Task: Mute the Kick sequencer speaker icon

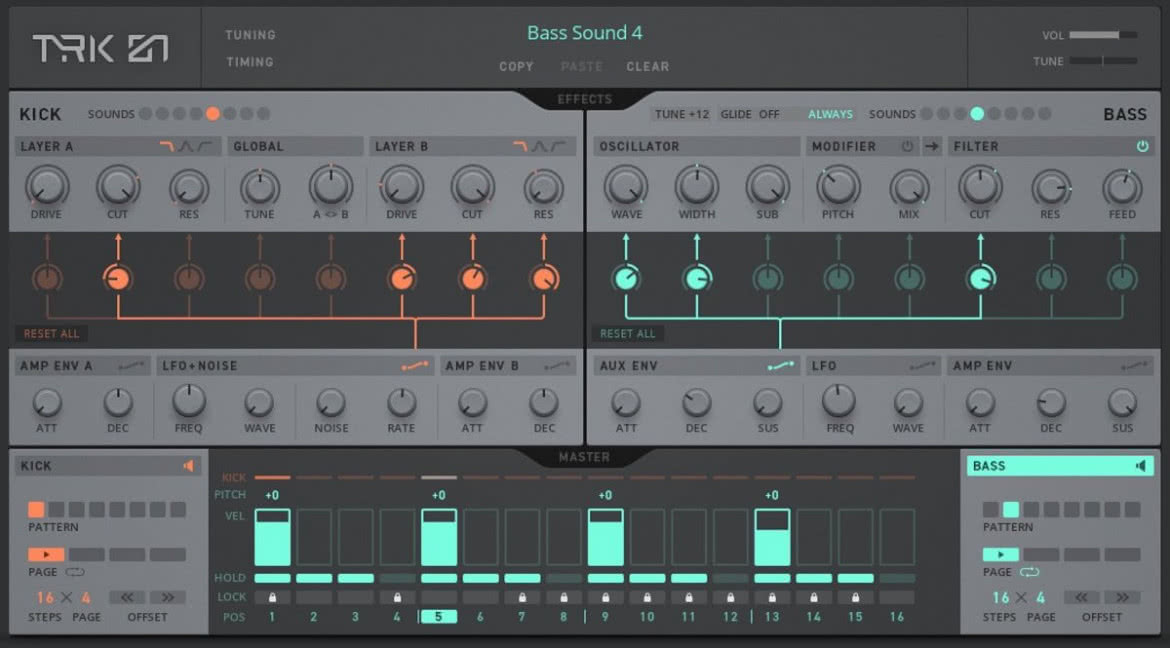Action: 189,466
